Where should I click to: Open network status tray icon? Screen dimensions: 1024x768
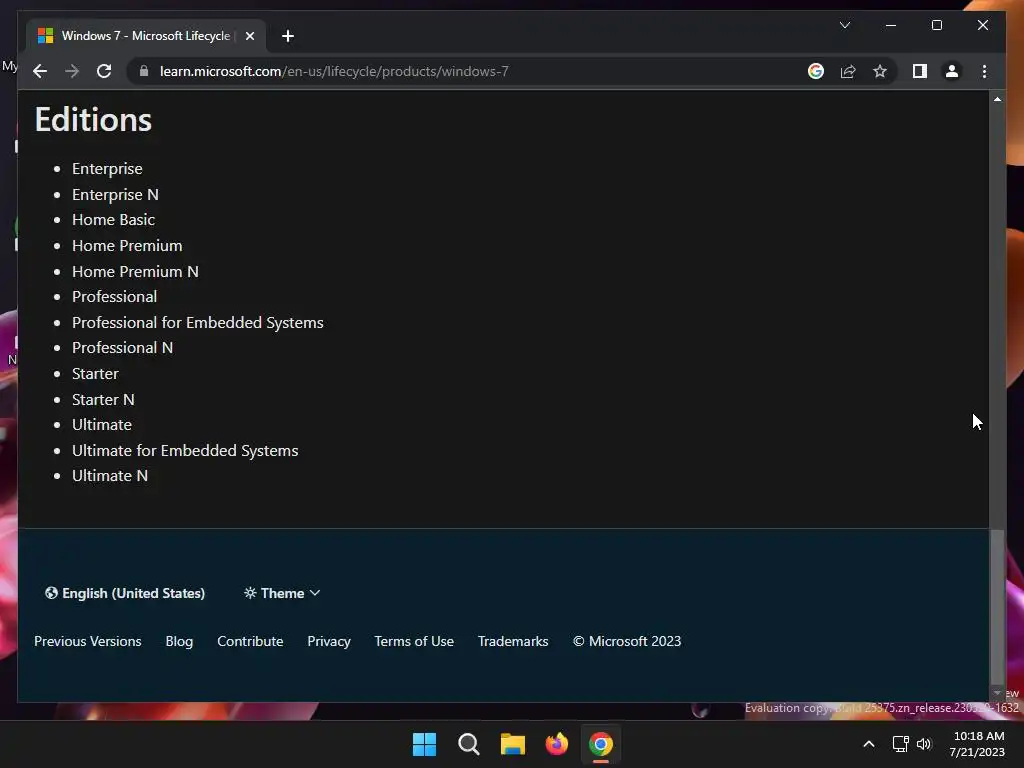click(x=901, y=744)
